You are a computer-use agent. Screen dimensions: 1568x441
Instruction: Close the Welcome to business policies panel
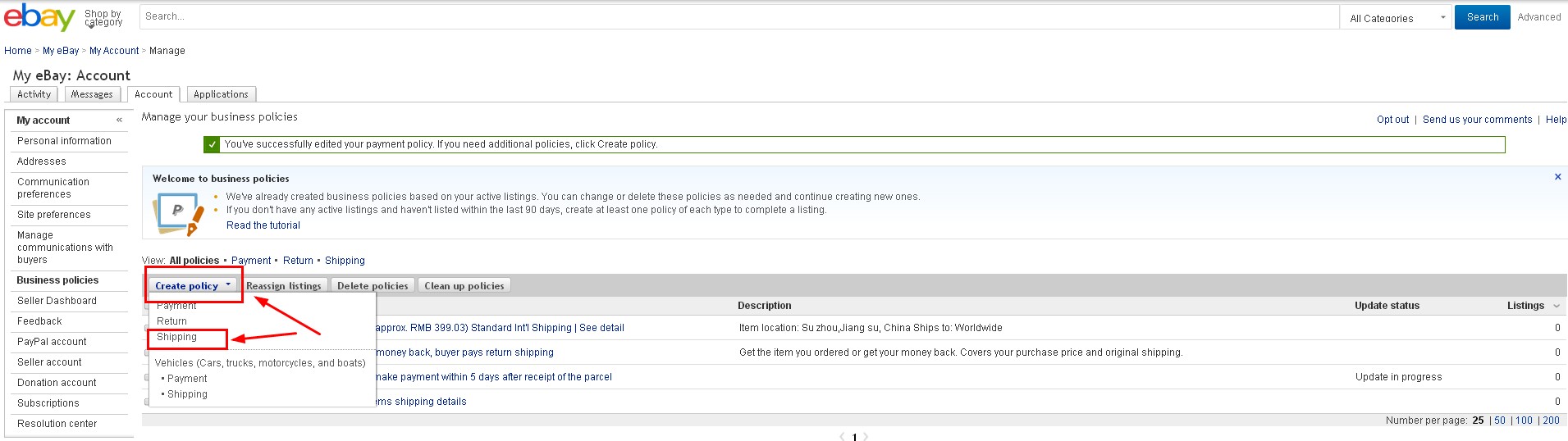(x=1557, y=177)
